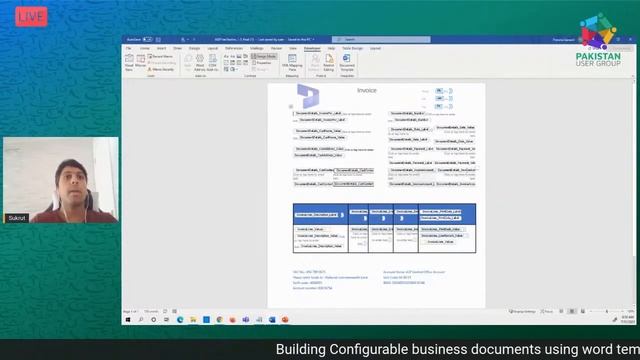Viewport: 640px width, 360px height.
Task: Insert Picture content control
Action: [239, 56]
